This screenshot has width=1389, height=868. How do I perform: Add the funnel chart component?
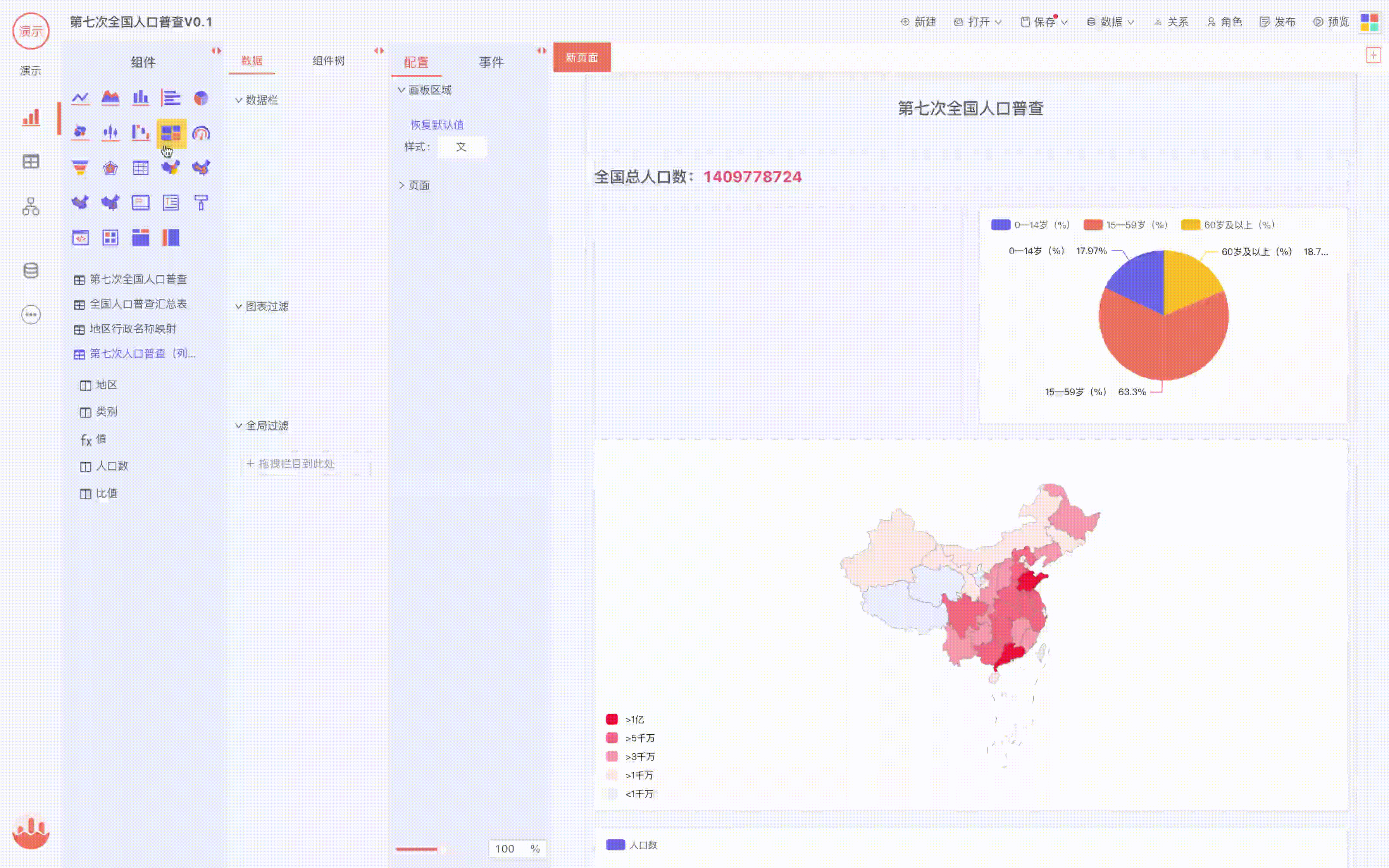[80, 168]
